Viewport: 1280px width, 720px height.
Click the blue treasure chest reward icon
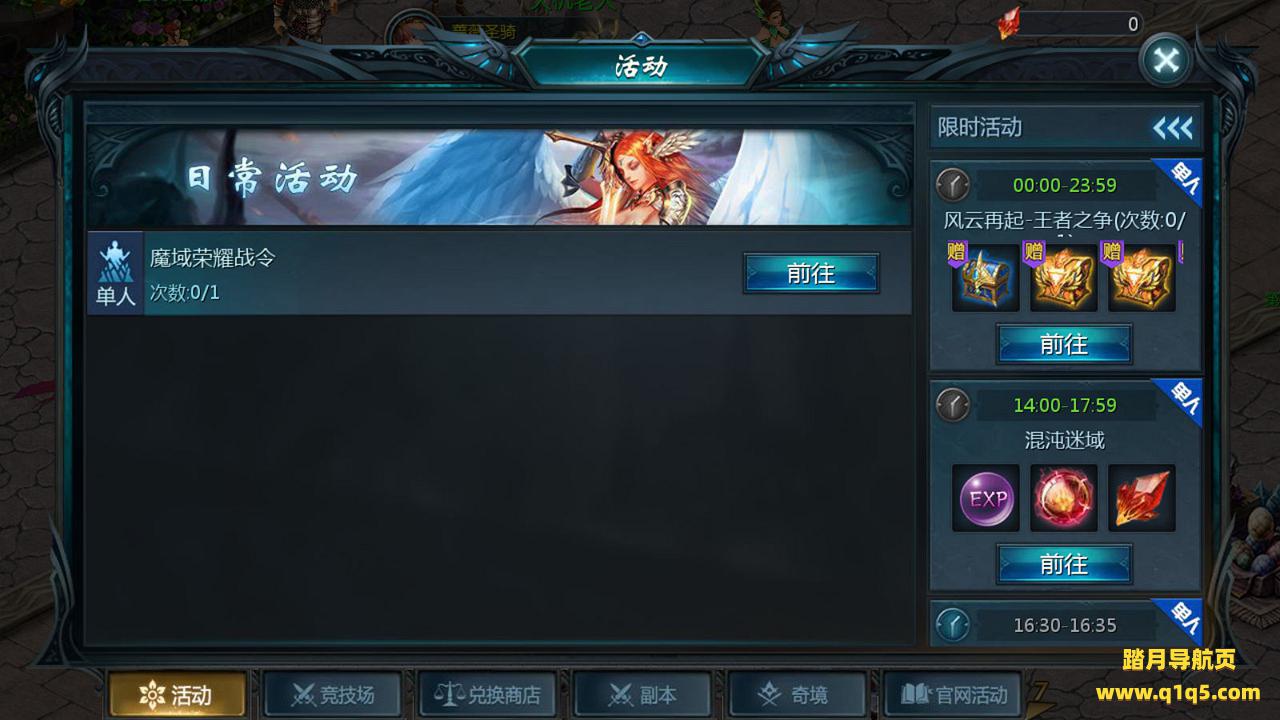coord(986,278)
